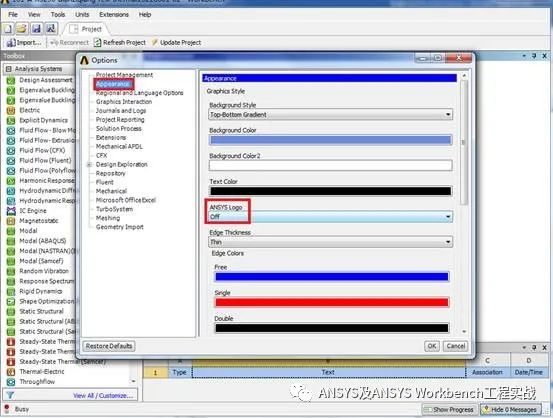Click the Background Color swatch
553x418 pixels.
pos(330,140)
